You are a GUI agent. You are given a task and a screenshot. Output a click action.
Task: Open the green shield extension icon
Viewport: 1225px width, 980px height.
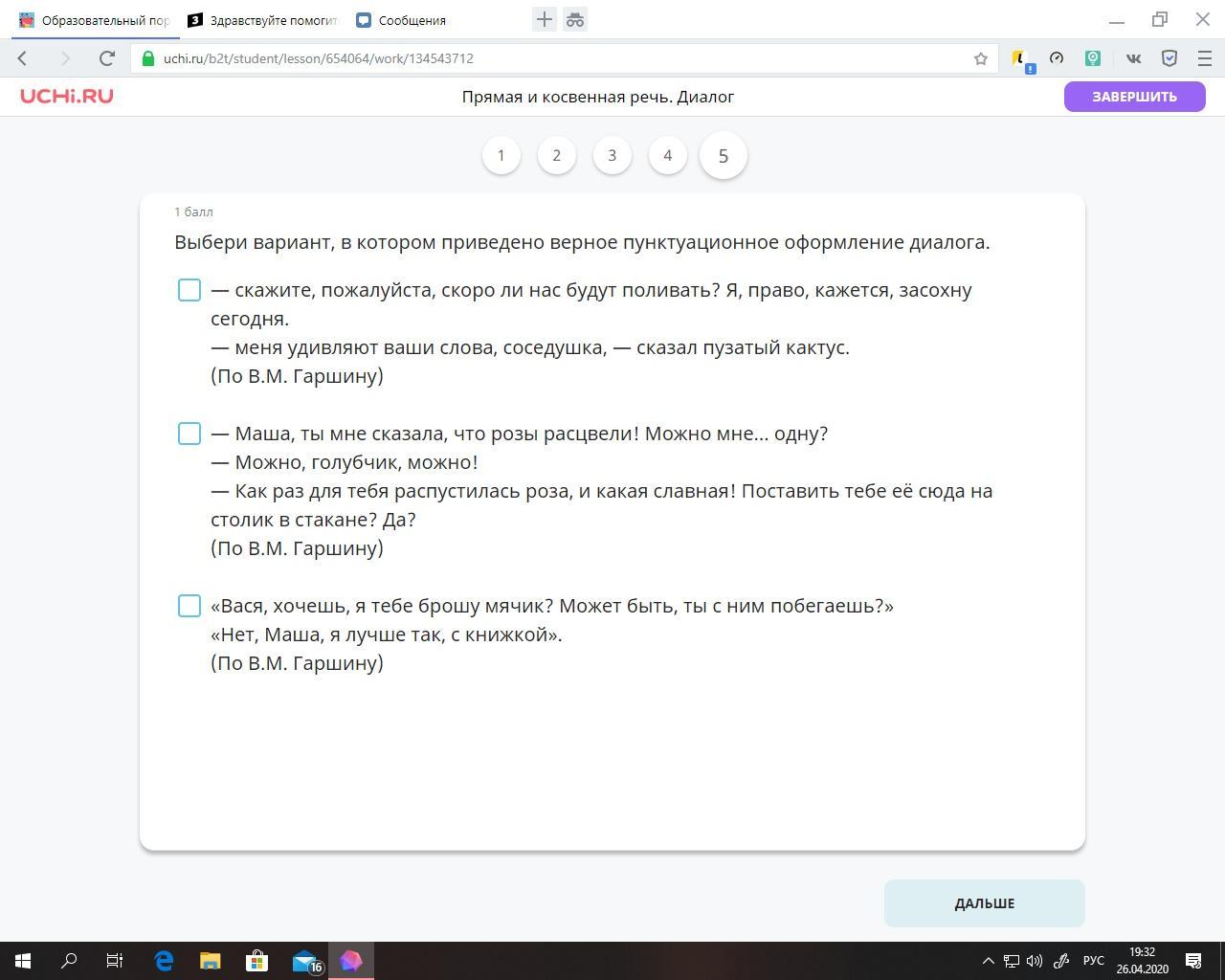tap(1093, 58)
